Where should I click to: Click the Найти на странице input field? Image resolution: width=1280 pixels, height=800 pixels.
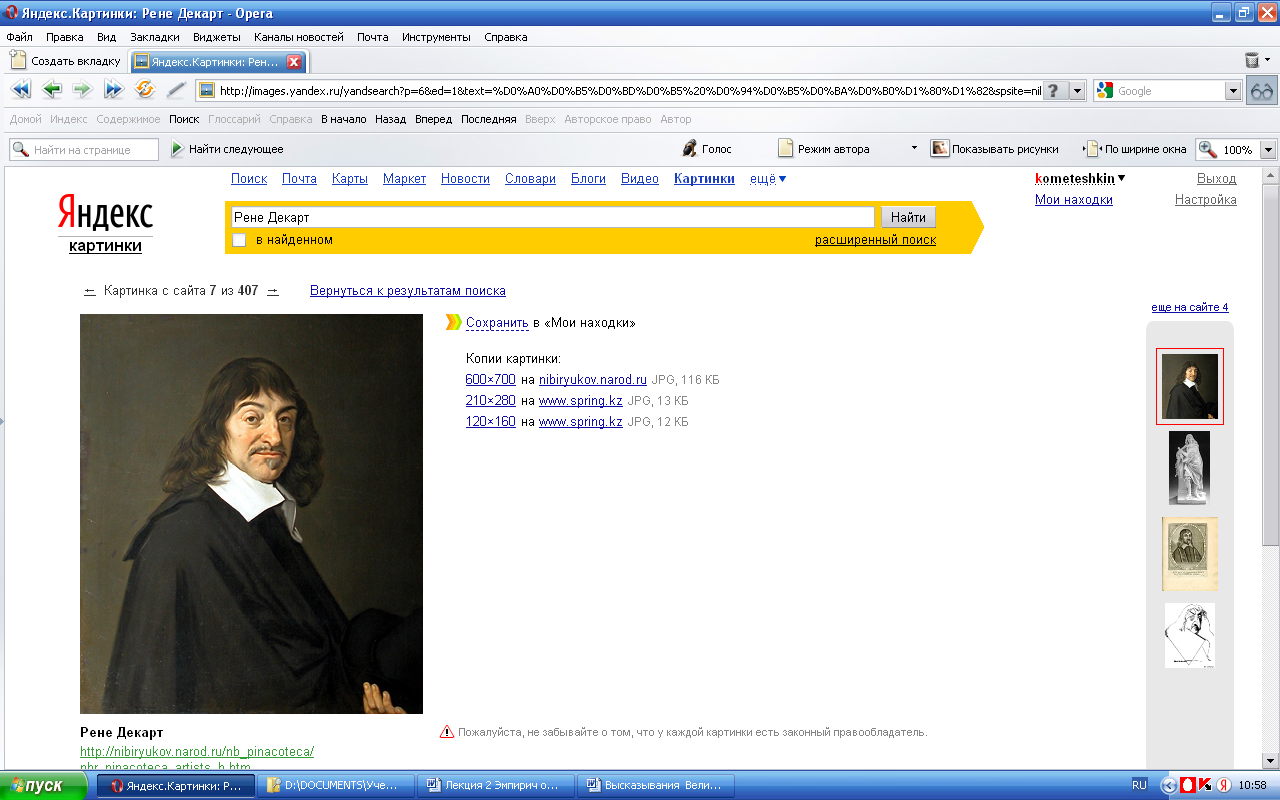click(x=84, y=149)
